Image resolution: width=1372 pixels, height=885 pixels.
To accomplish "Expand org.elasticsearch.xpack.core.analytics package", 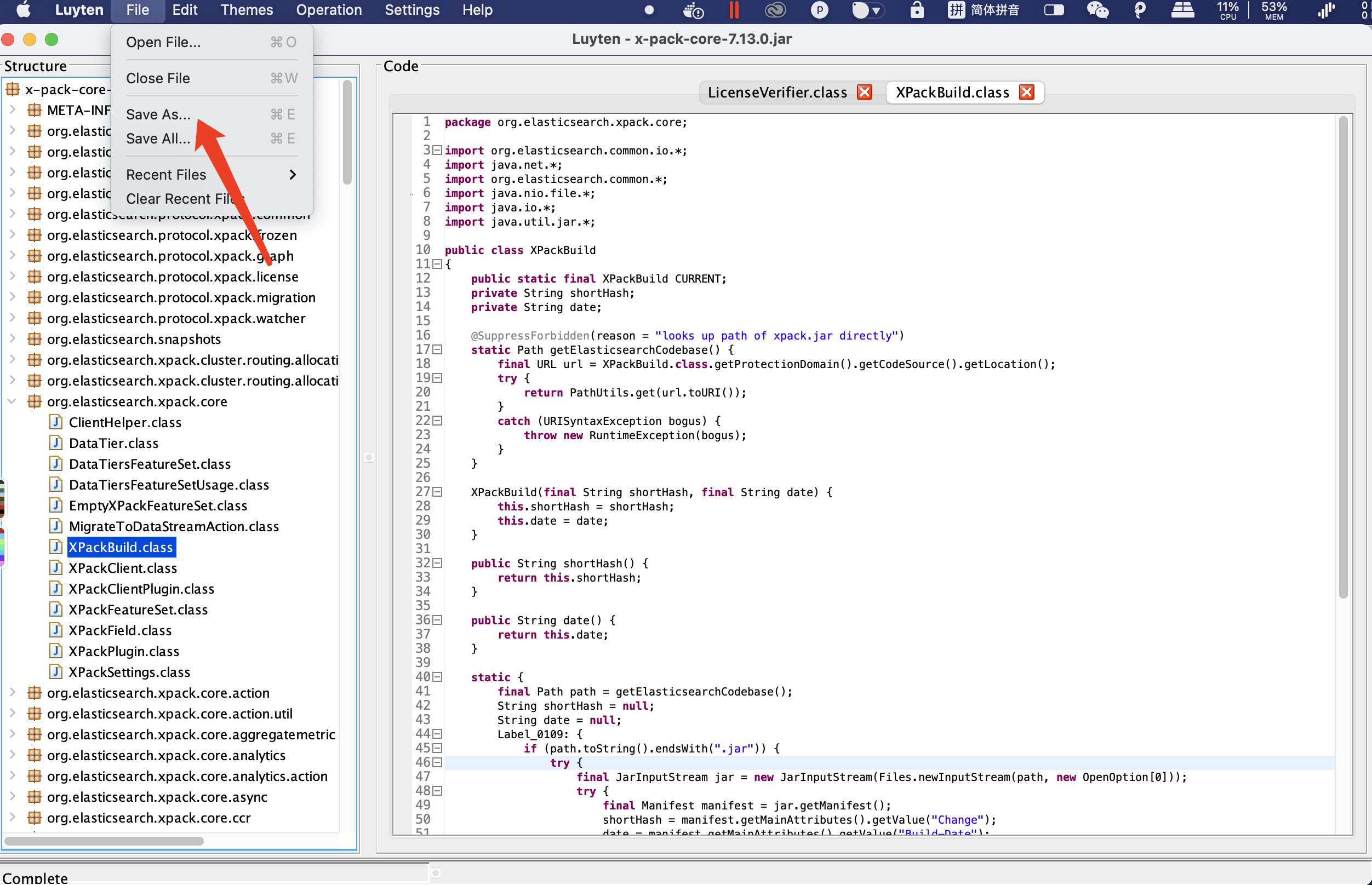I will point(12,755).
